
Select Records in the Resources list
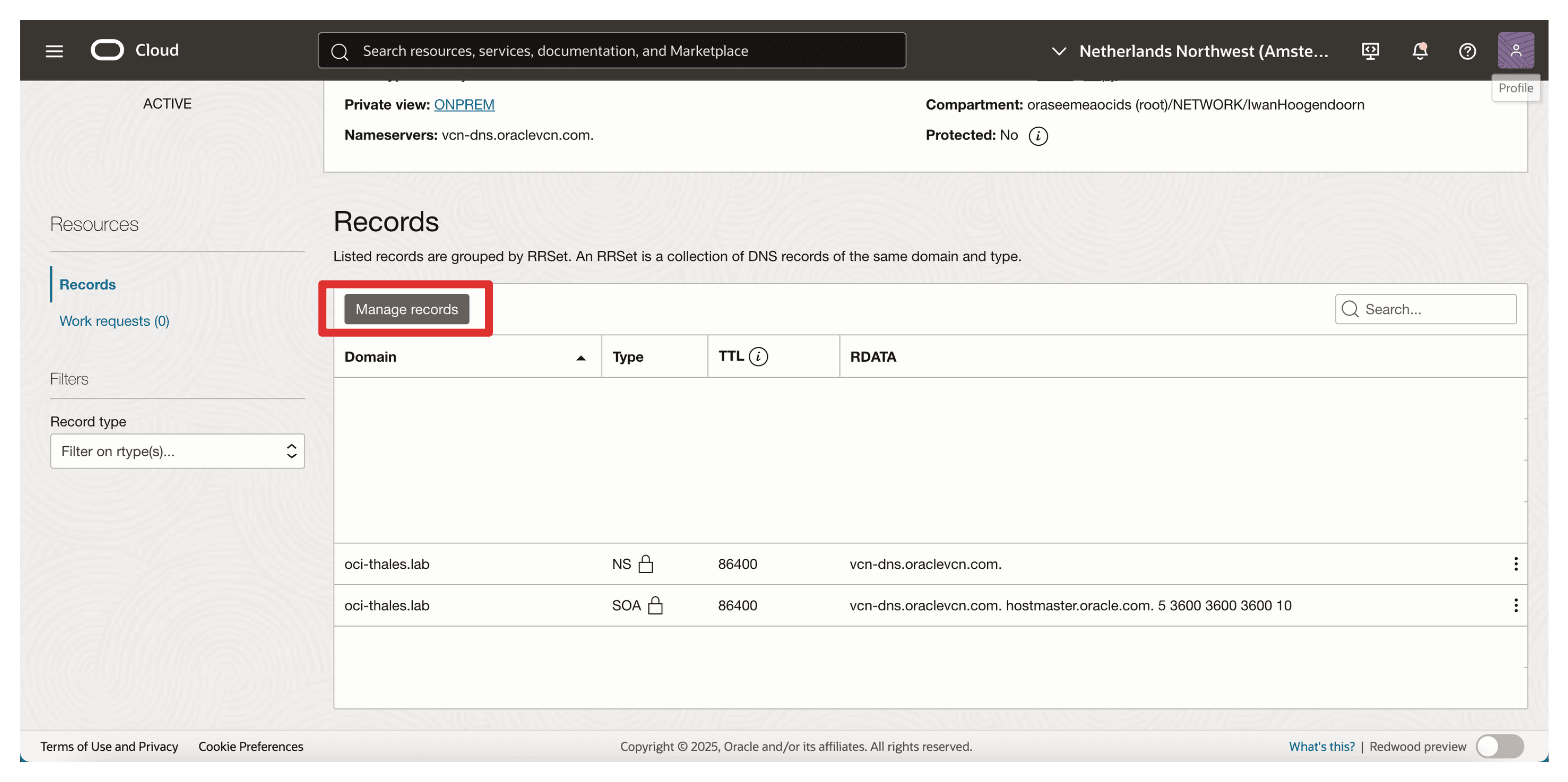click(87, 284)
